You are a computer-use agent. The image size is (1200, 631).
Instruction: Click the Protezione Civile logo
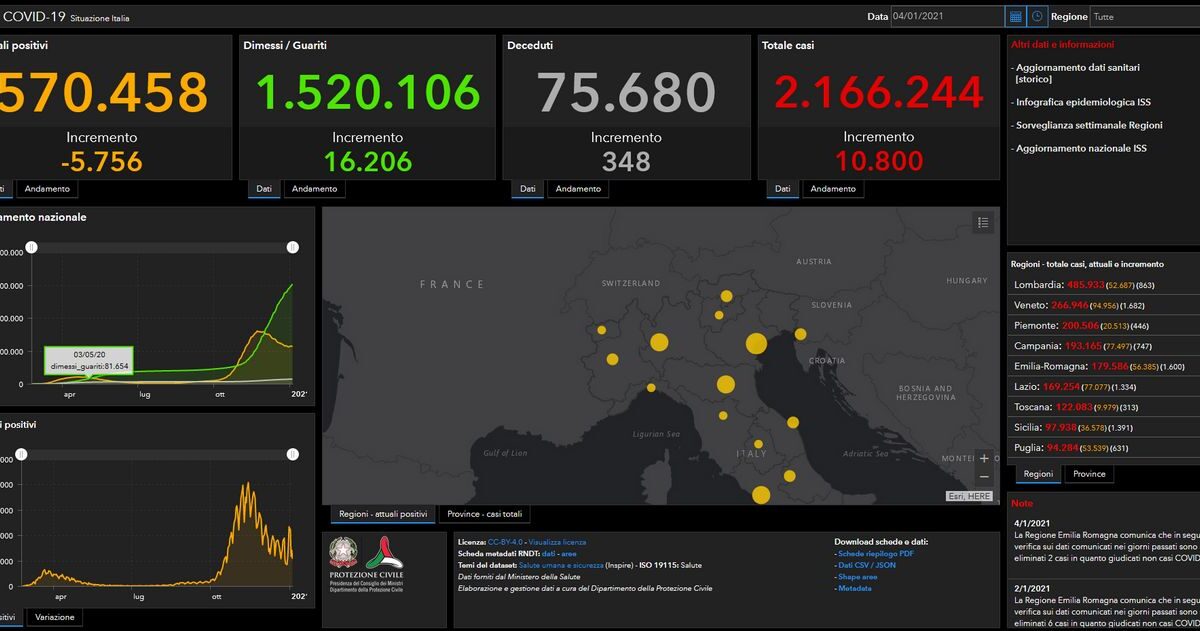(x=384, y=564)
